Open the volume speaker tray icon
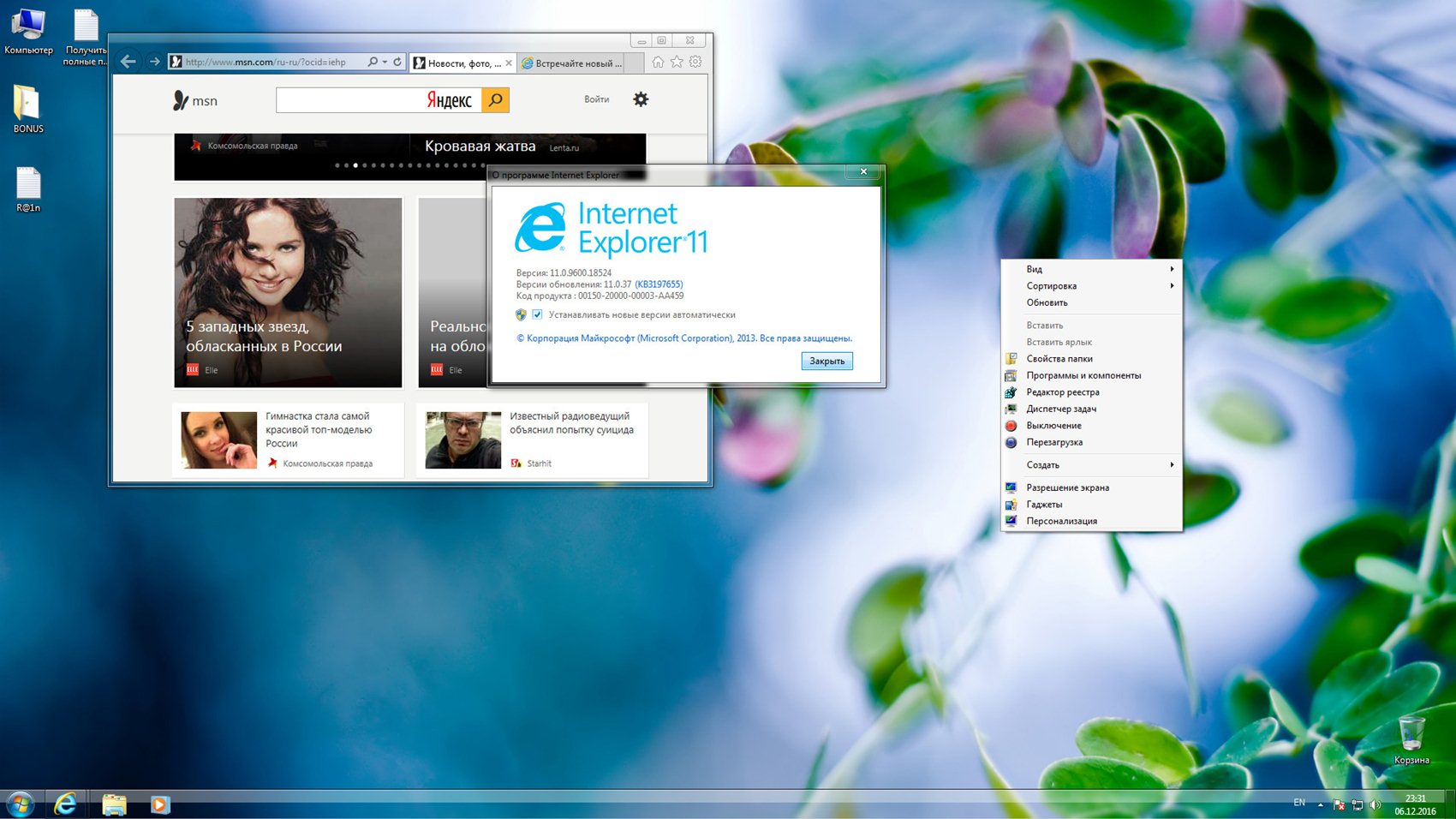Viewport: 1456px width, 819px height. (x=1375, y=804)
